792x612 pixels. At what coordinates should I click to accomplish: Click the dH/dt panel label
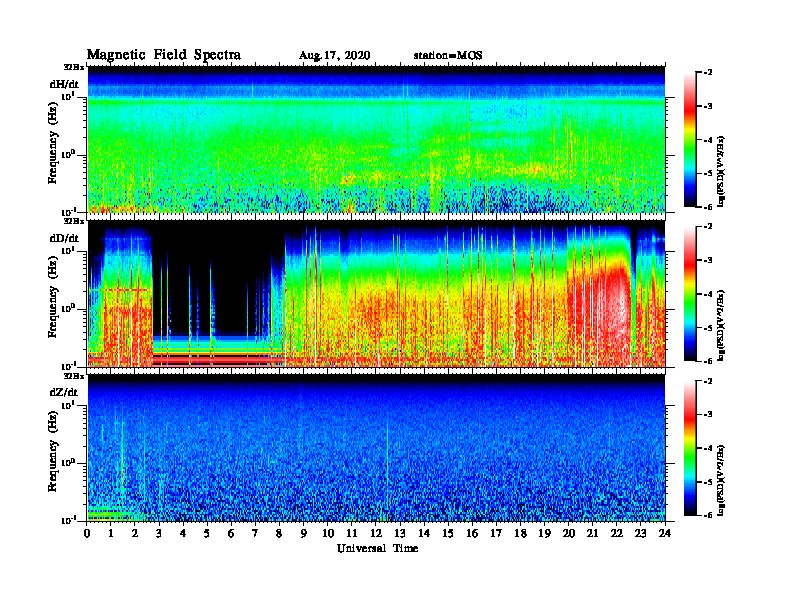[x=64, y=84]
